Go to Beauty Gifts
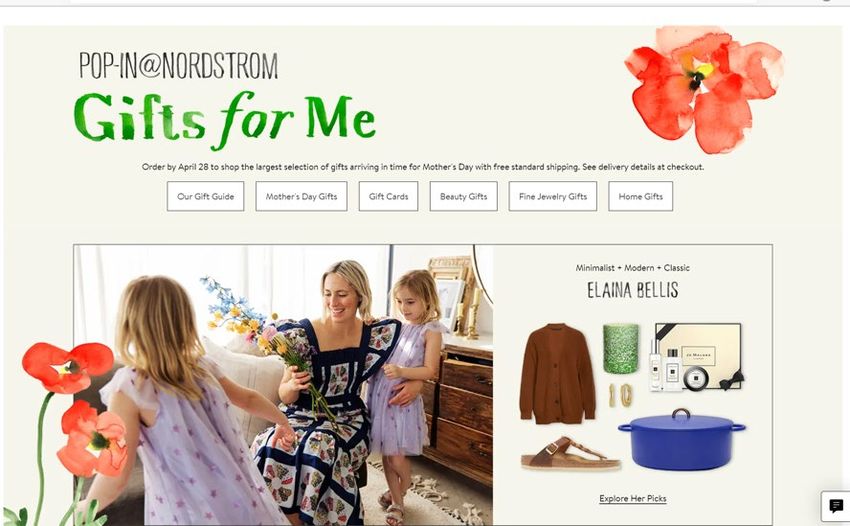Viewport: 850px width, 526px height. (x=463, y=196)
